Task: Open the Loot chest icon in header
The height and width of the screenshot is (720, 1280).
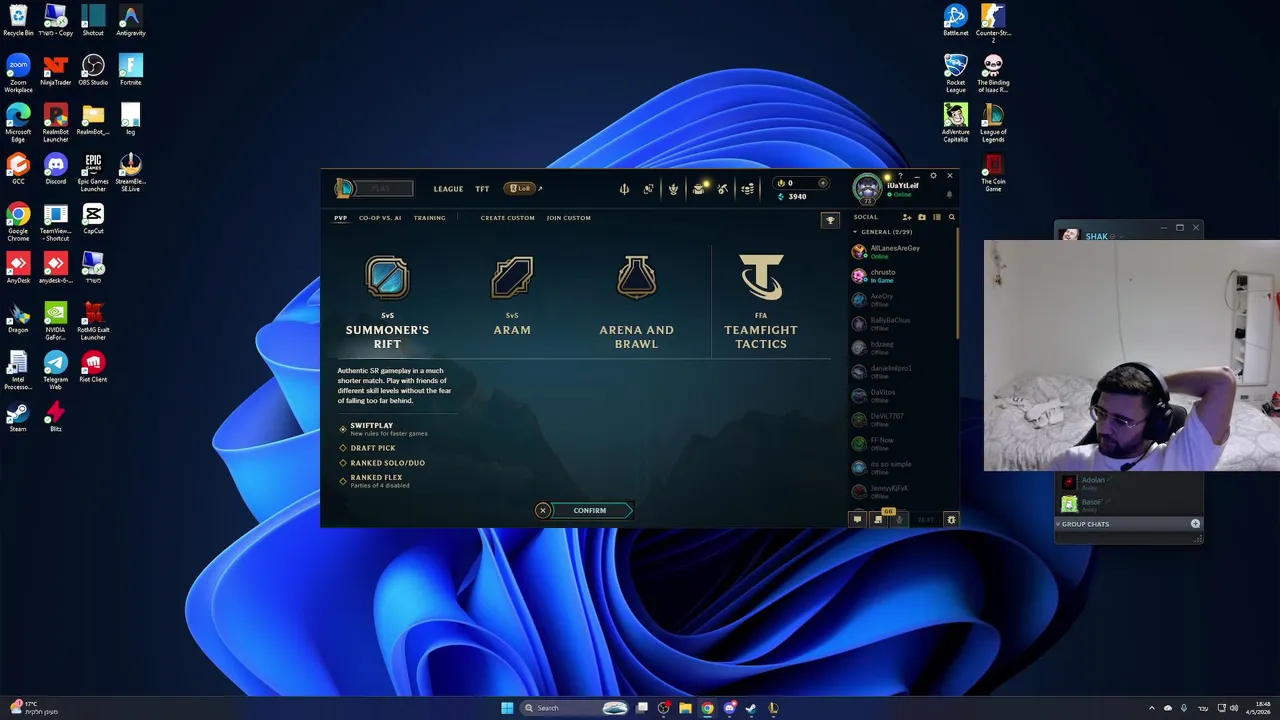Action: coord(698,189)
